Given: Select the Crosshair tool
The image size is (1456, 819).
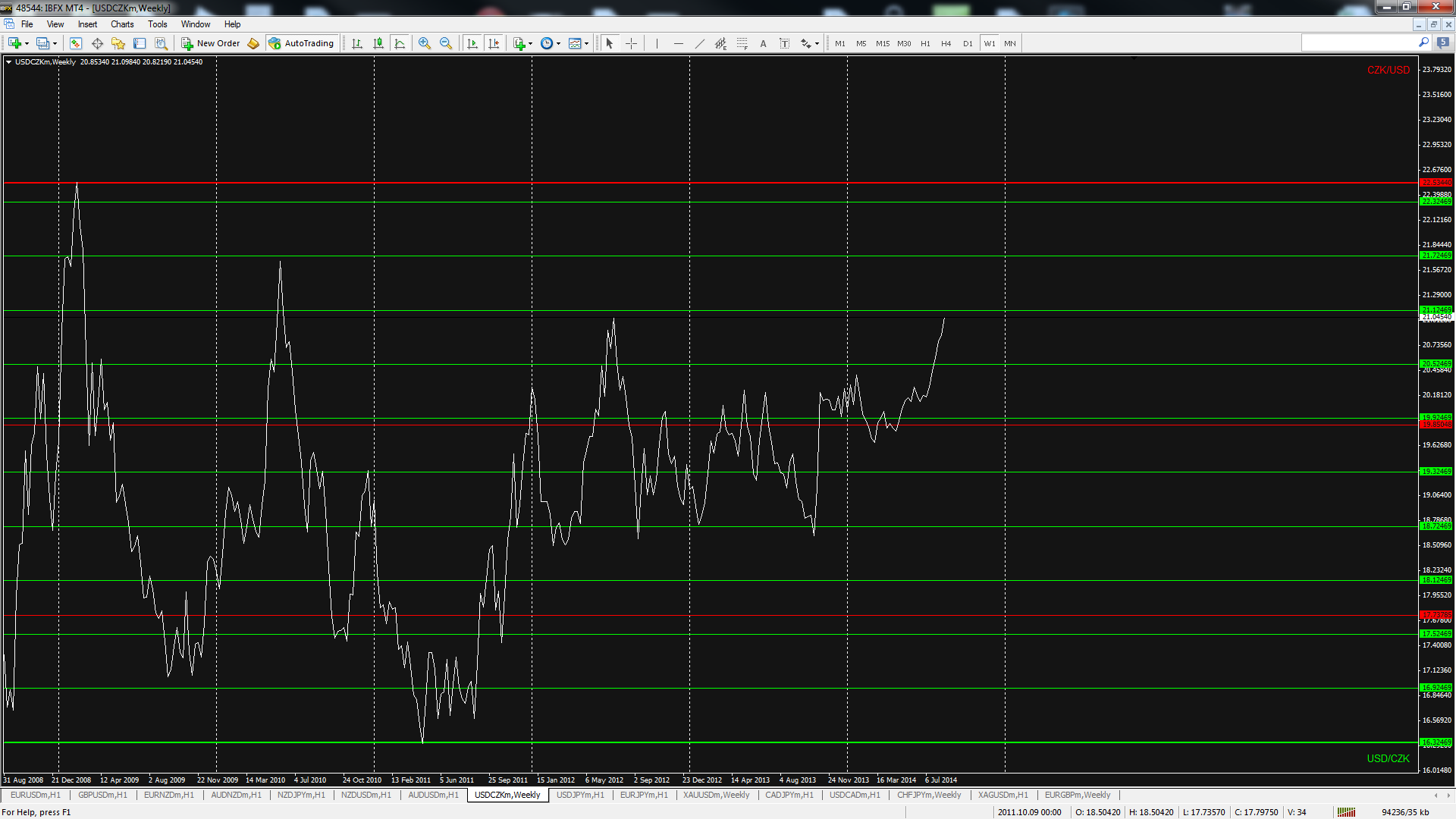Looking at the screenshot, I should pyautogui.click(x=631, y=43).
